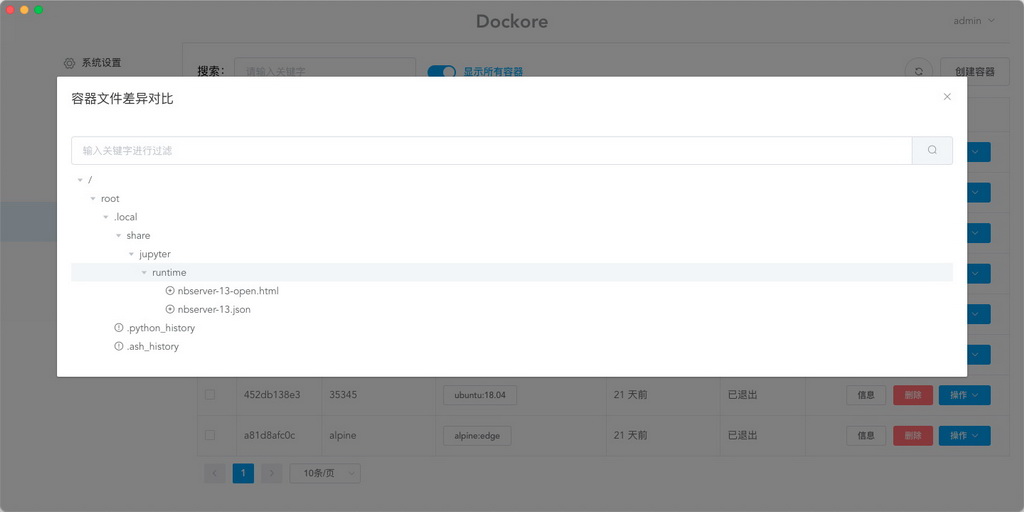Open the 10条/页 page size dropdown

point(325,473)
